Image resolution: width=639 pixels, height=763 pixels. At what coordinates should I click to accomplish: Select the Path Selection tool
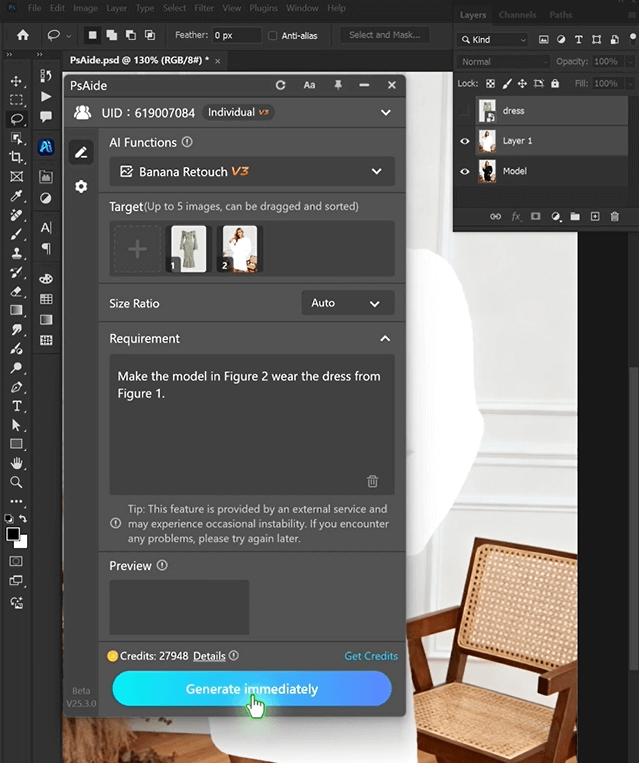pos(16,425)
